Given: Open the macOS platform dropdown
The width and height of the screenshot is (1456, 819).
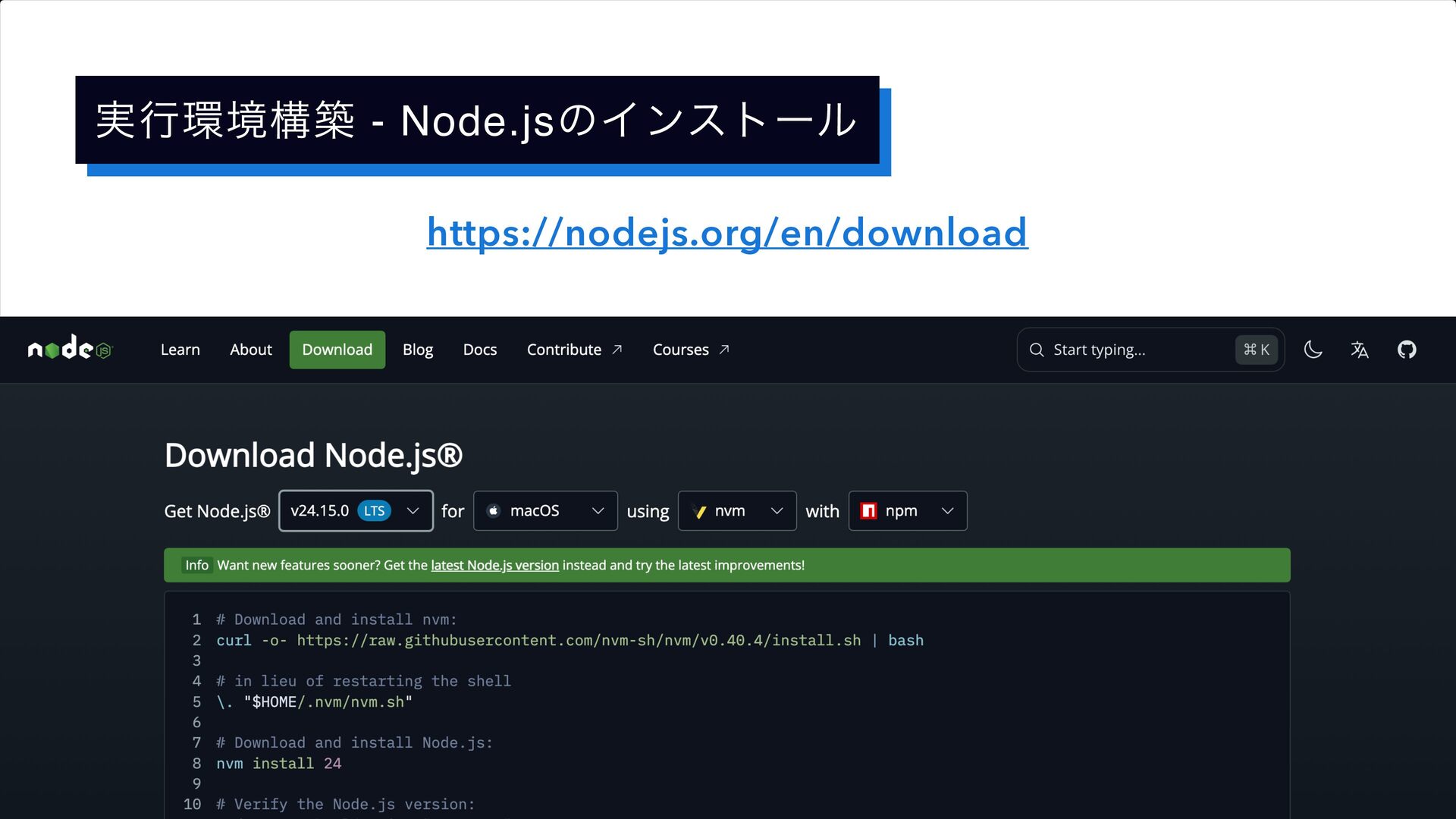Looking at the screenshot, I should coord(545,511).
